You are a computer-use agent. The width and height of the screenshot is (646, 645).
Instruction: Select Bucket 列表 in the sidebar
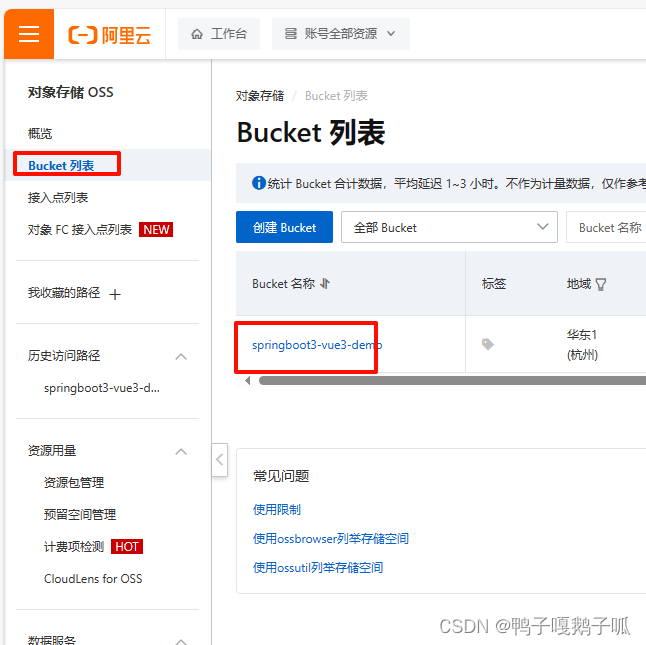61,166
